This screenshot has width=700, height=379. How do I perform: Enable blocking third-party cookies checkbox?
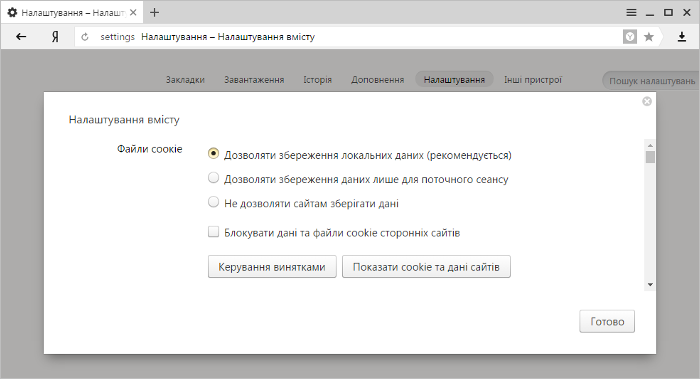pos(213,232)
